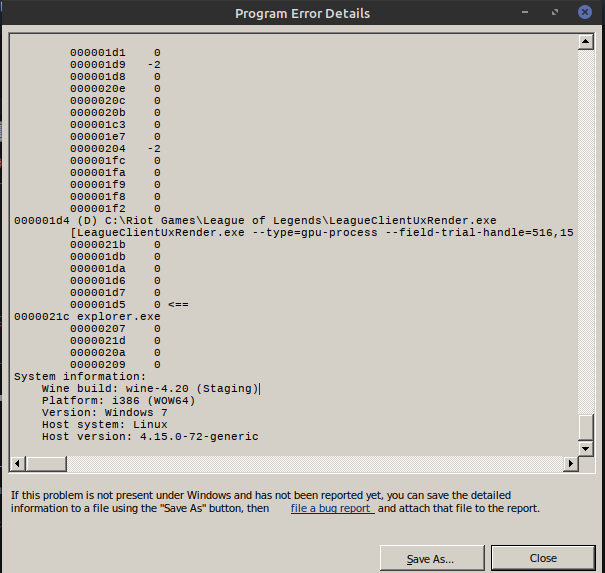
Task: Click the horizontal scrollbar thumb
Action: click(x=46, y=463)
